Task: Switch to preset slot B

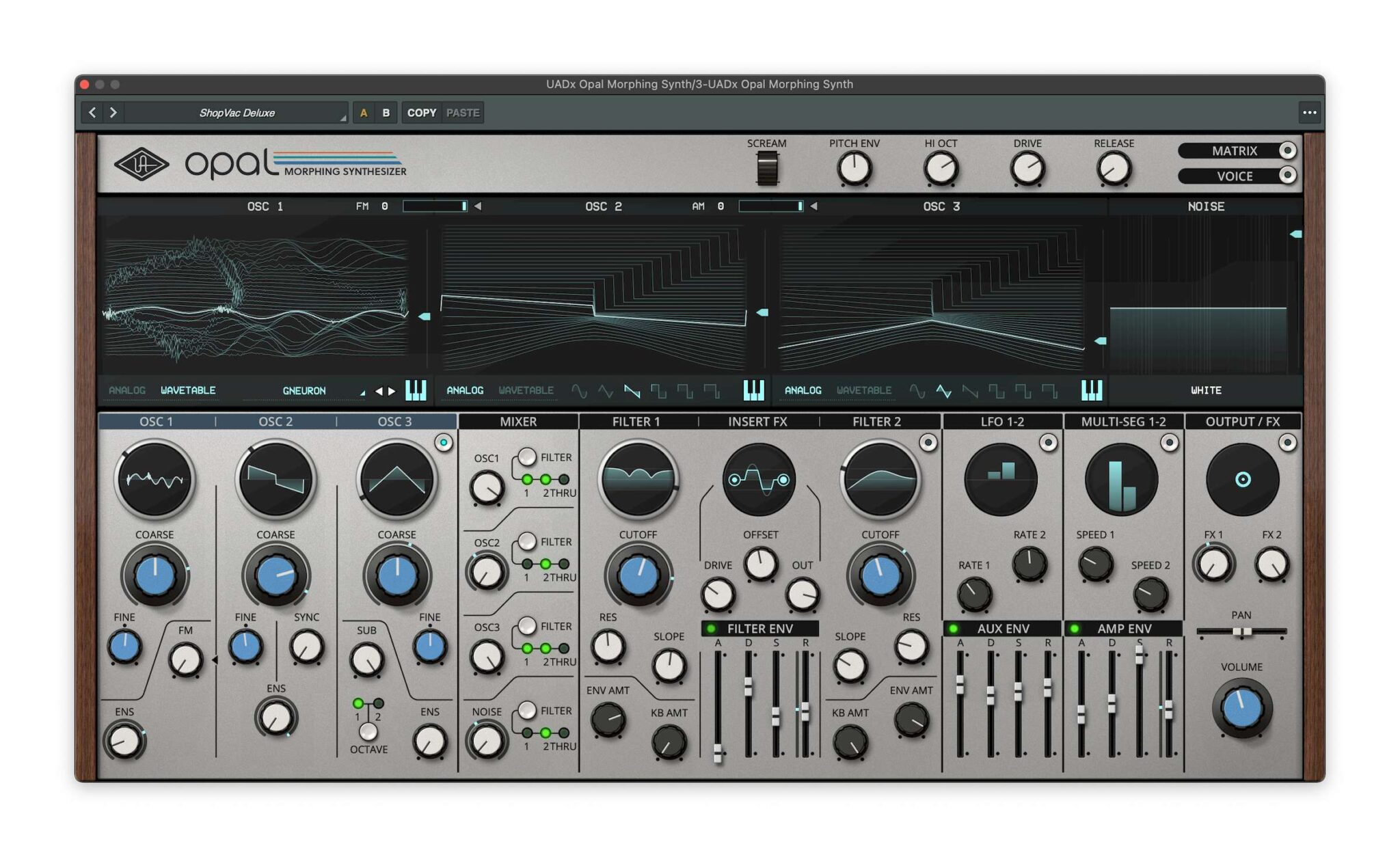Action: coord(386,113)
